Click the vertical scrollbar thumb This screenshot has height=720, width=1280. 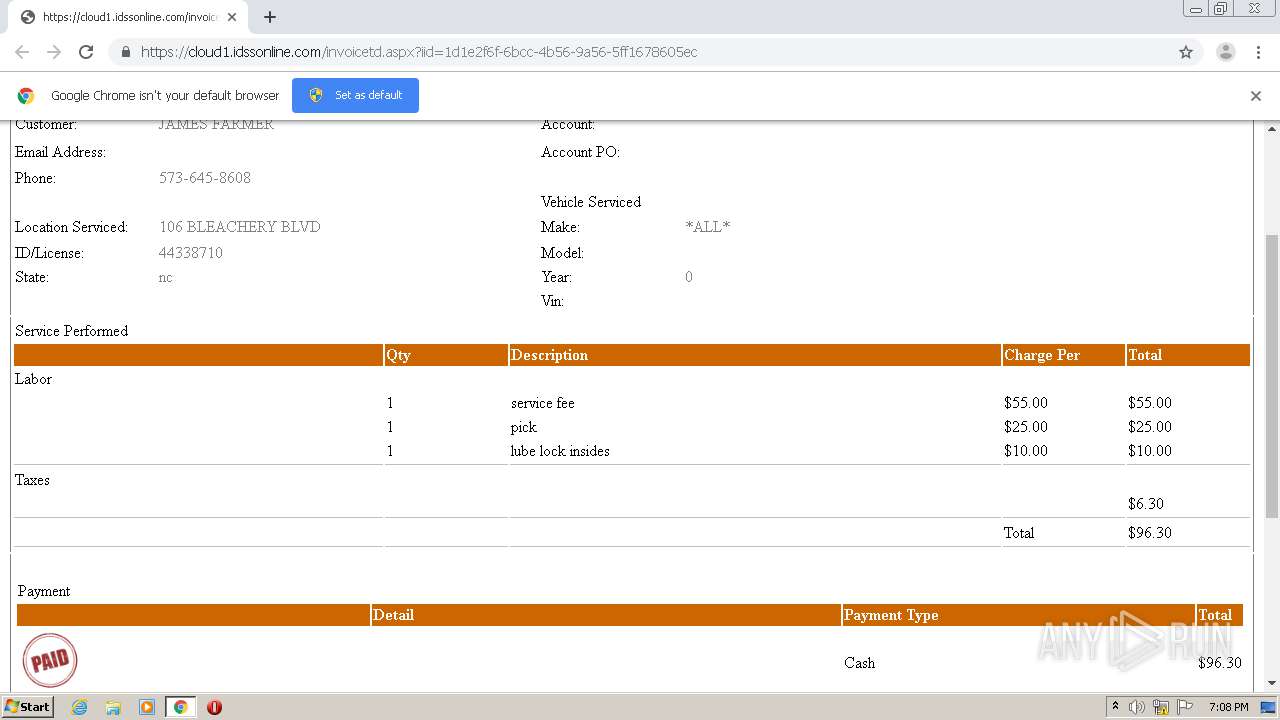pyautogui.click(x=1272, y=375)
